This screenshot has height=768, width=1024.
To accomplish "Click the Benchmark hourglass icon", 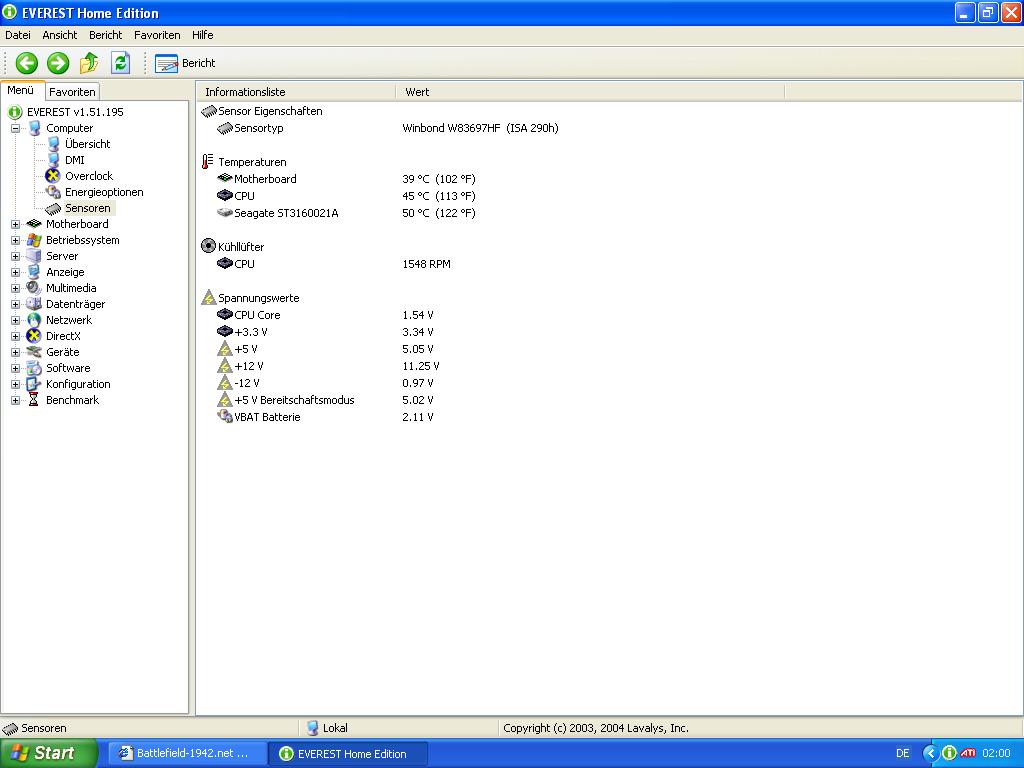I will (34, 400).
